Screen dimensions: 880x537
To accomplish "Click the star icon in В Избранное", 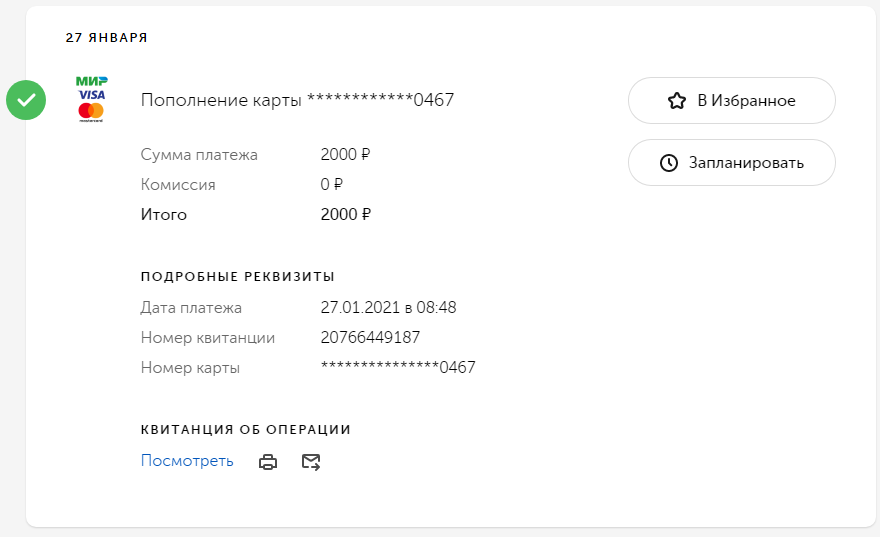I will (677, 101).
